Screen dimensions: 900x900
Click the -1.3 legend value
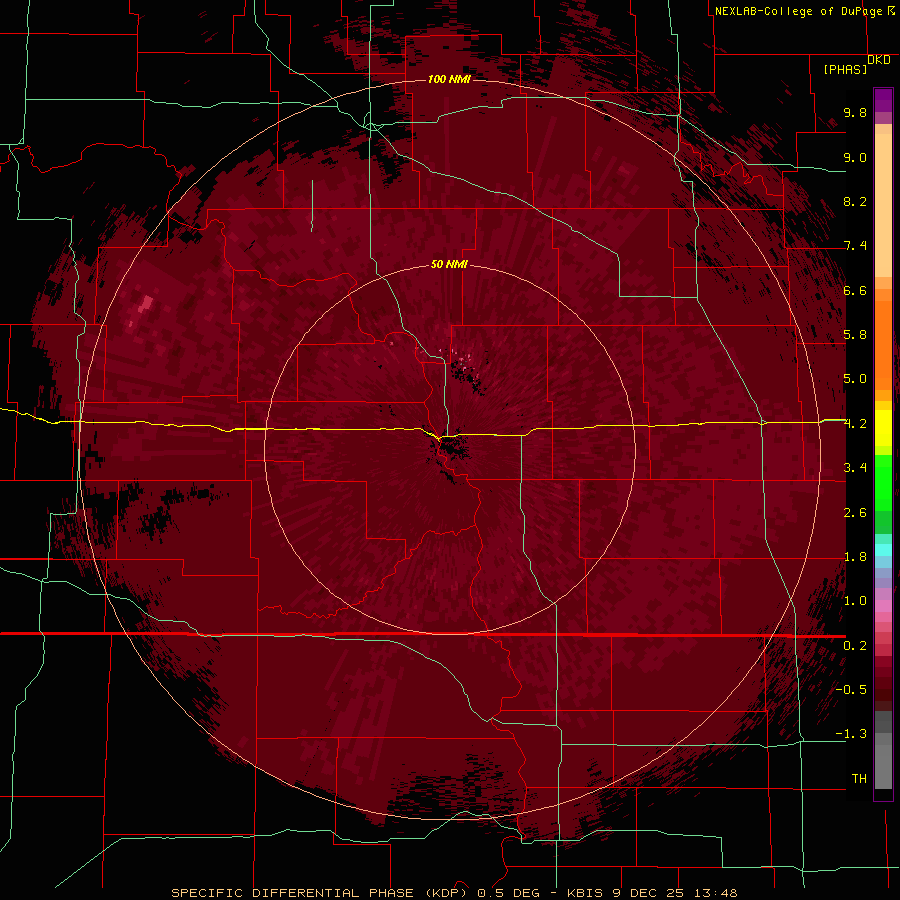pos(851,734)
